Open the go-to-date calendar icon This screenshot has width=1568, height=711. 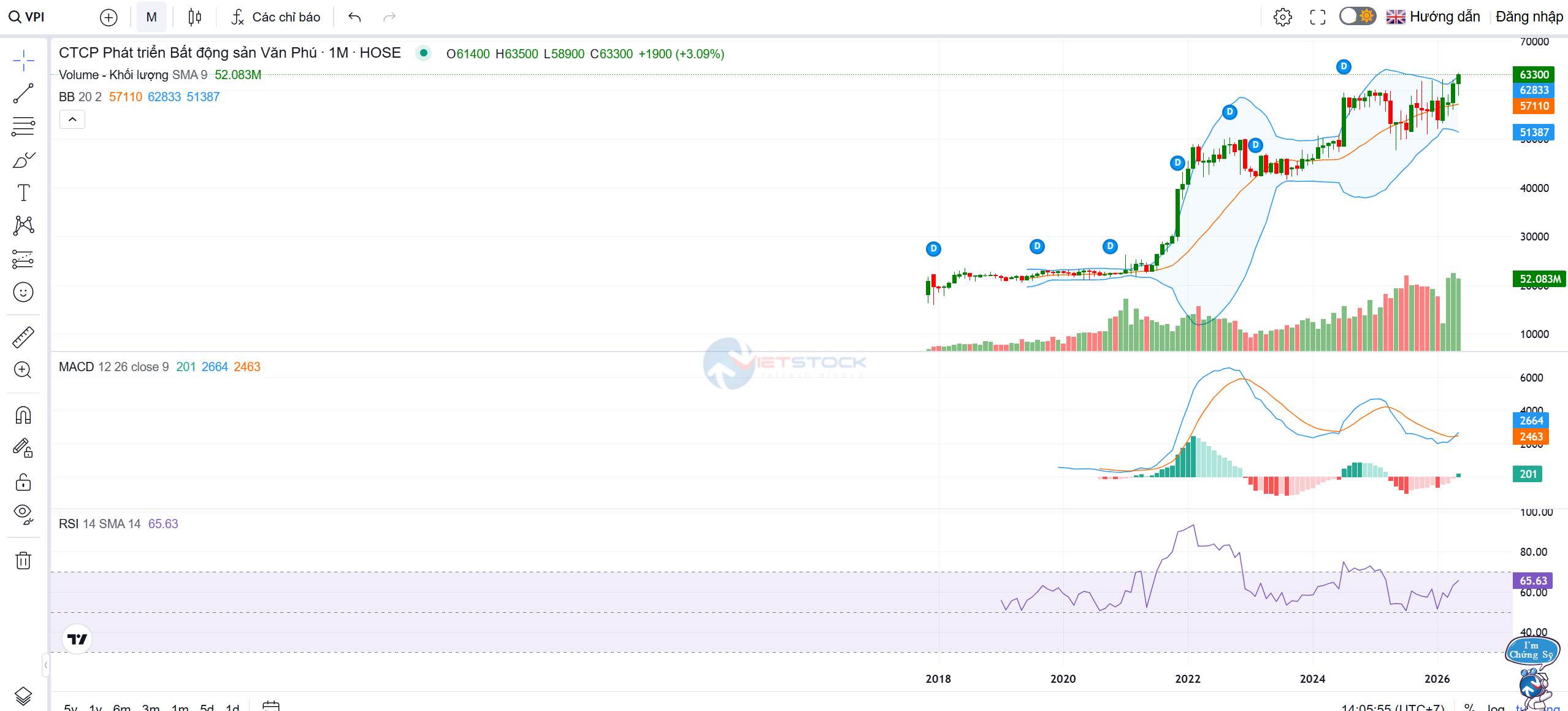pyautogui.click(x=270, y=706)
